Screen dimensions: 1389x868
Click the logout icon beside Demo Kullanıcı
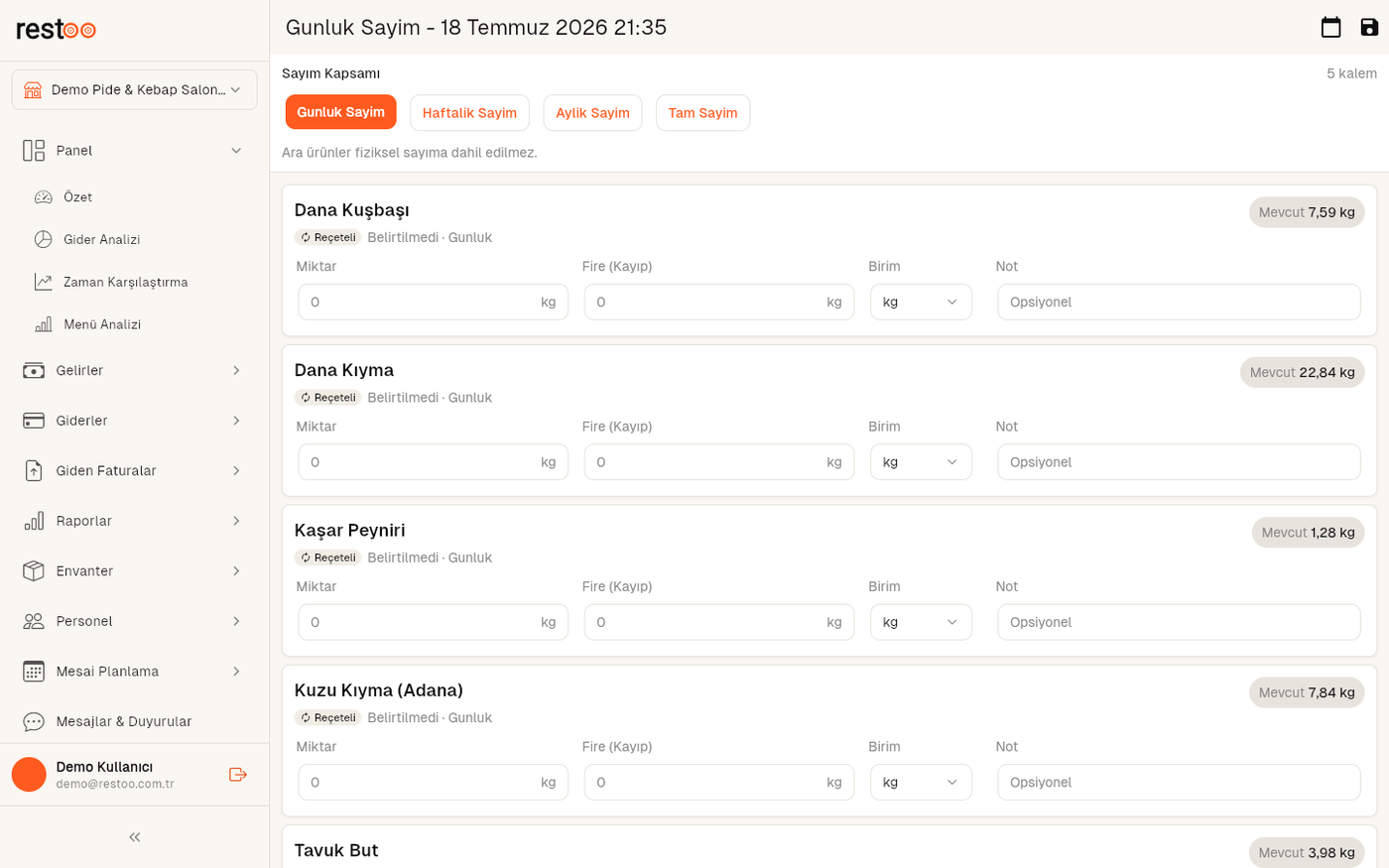pos(238,775)
